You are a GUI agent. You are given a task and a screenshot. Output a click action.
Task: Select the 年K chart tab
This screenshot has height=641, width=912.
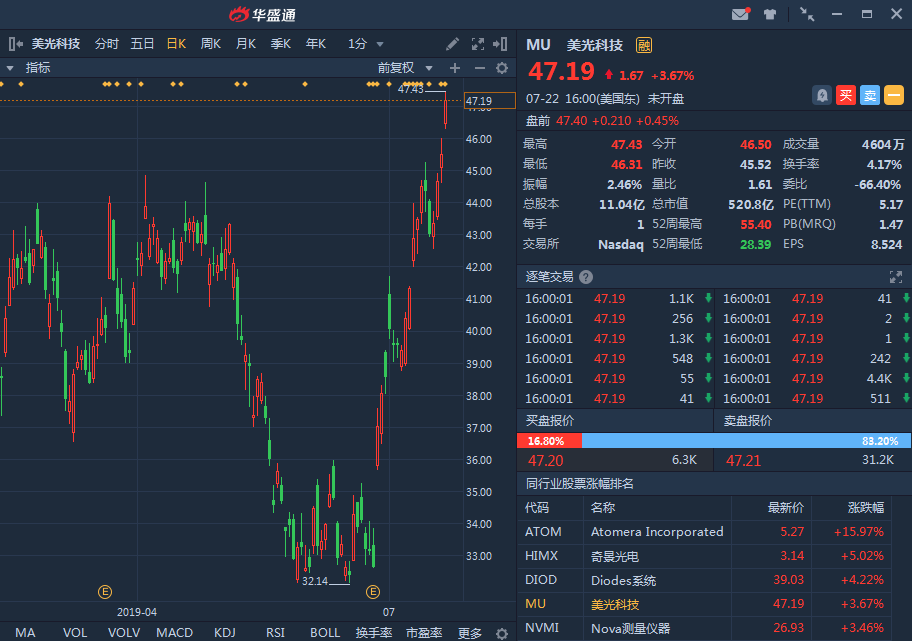(x=316, y=44)
